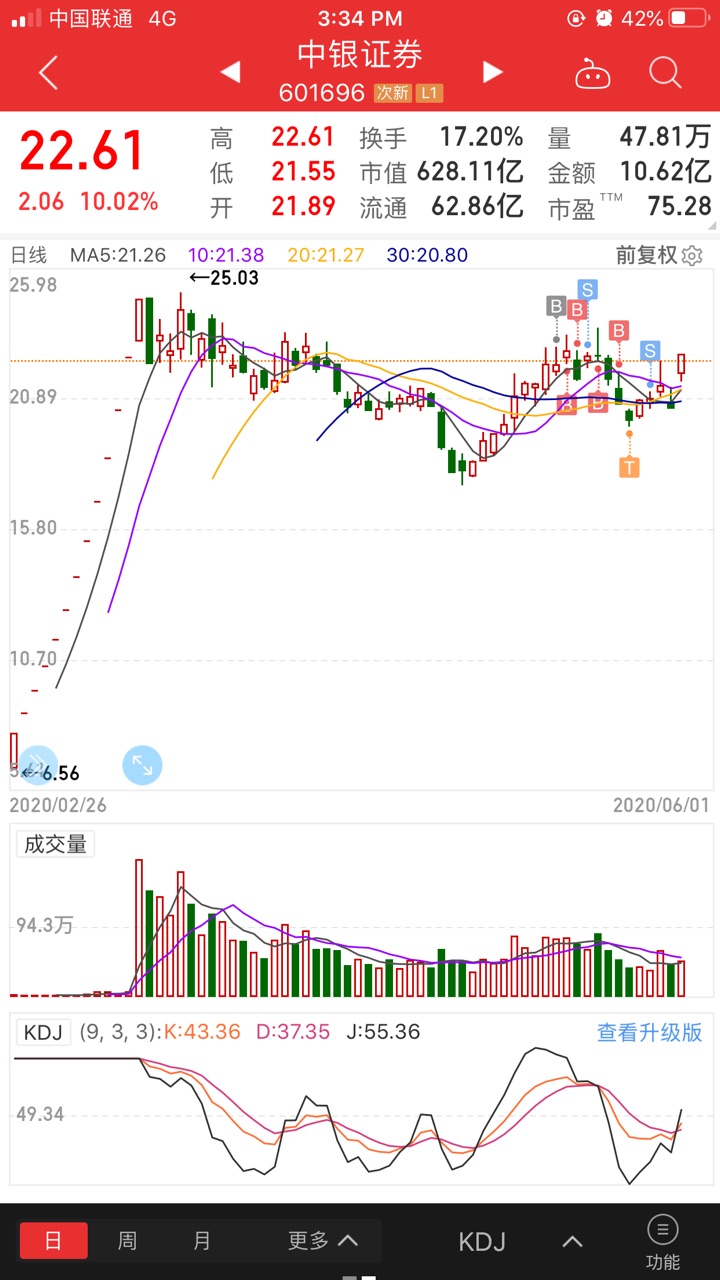720x1280 pixels.
Task: Tap the purple 10:21.38 MA value
Action: (226, 255)
